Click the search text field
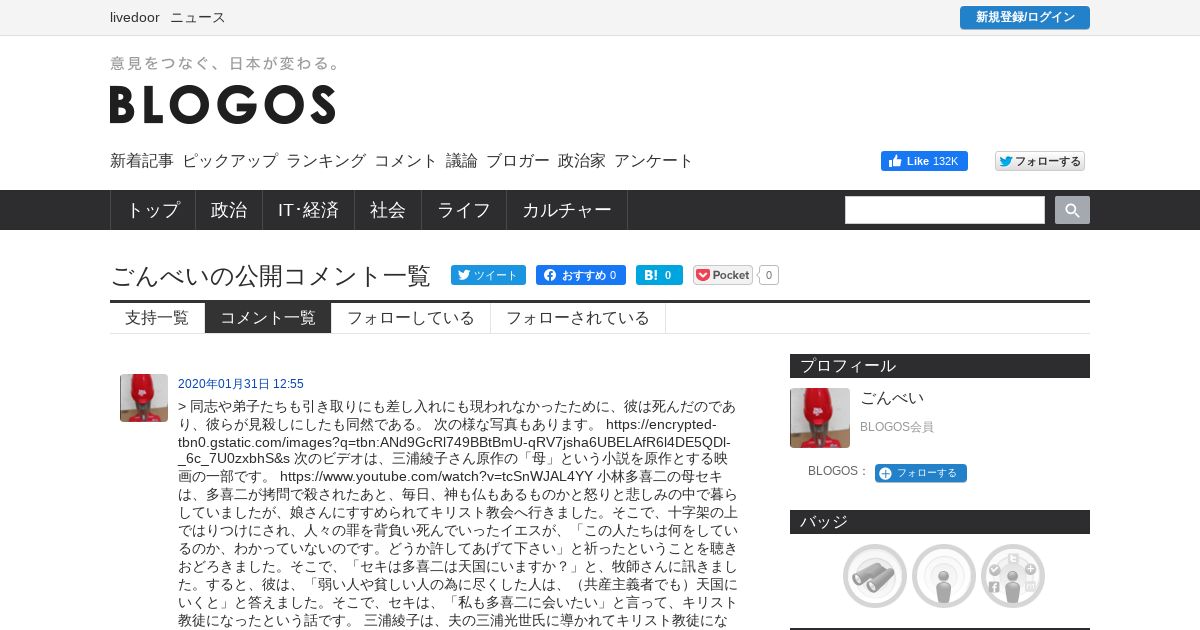The height and width of the screenshot is (630, 1200). pos(945,210)
